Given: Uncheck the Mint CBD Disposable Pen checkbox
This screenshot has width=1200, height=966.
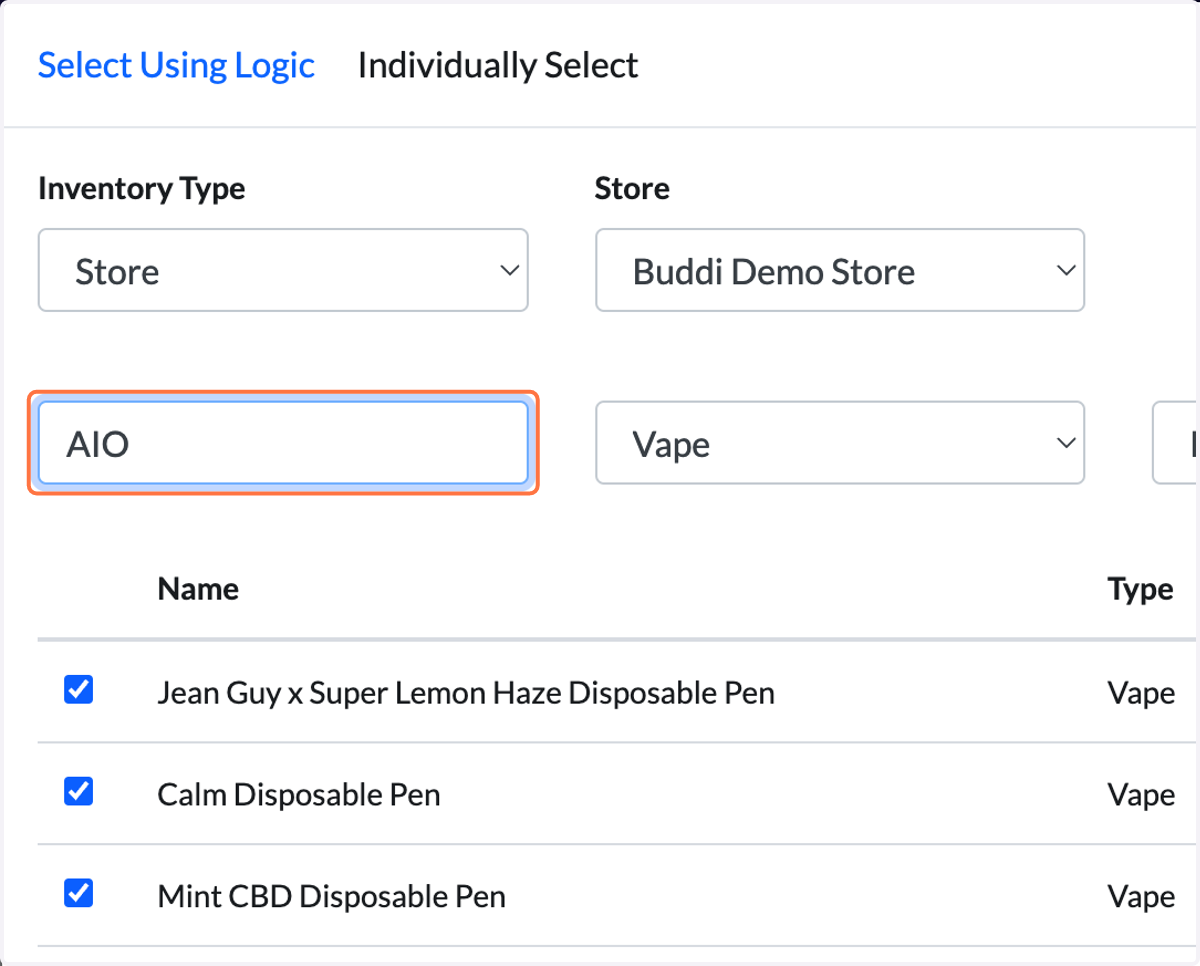Looking at the screenshot, I should click(78, 893).
